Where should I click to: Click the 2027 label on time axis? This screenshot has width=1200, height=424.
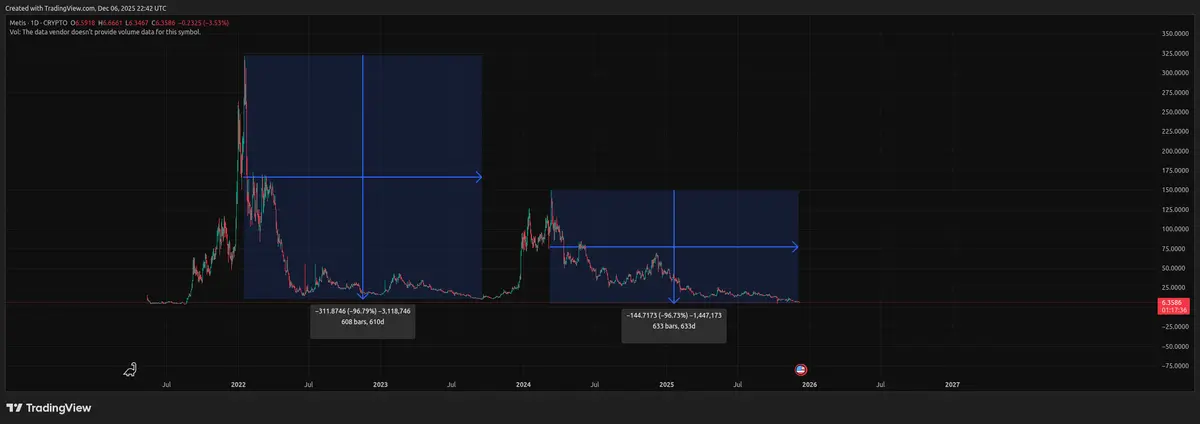tap(952, 384)
